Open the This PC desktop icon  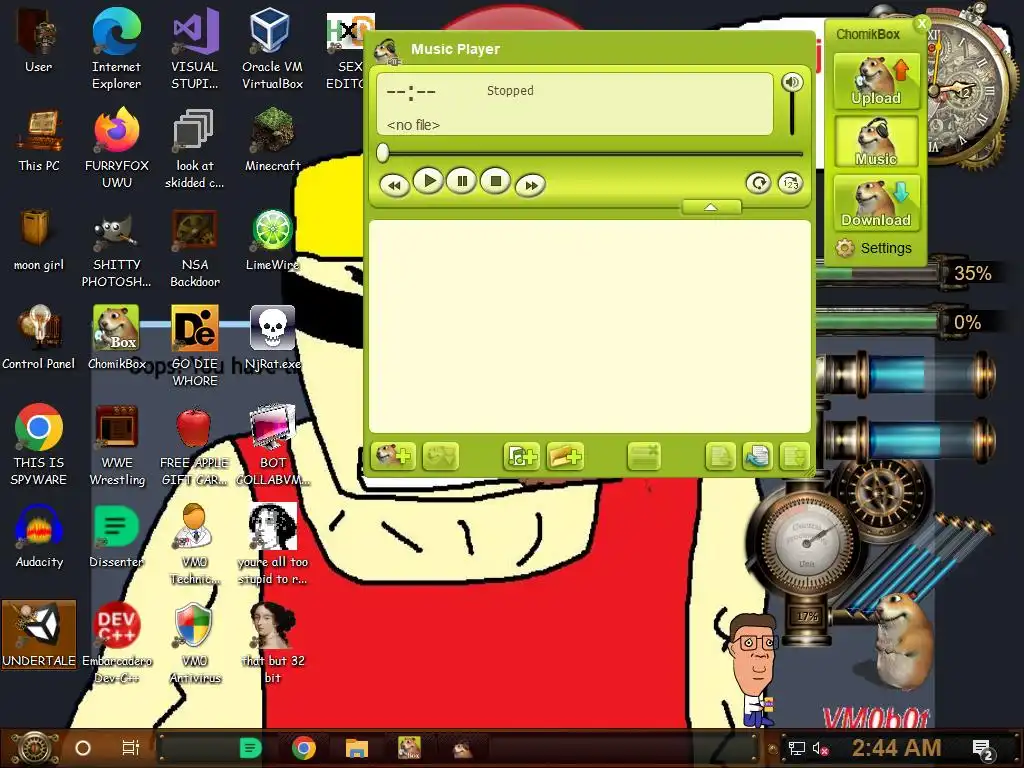pyautogui.click(x=39, y=140)
